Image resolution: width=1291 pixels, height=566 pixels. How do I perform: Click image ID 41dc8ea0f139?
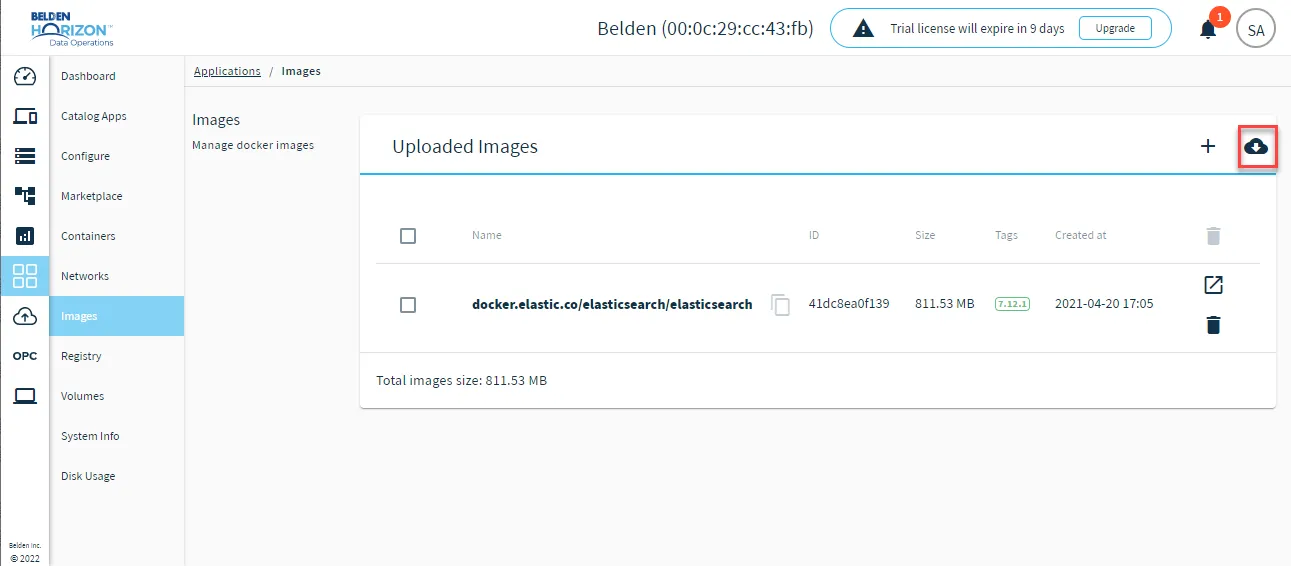(x=849, y=303)
